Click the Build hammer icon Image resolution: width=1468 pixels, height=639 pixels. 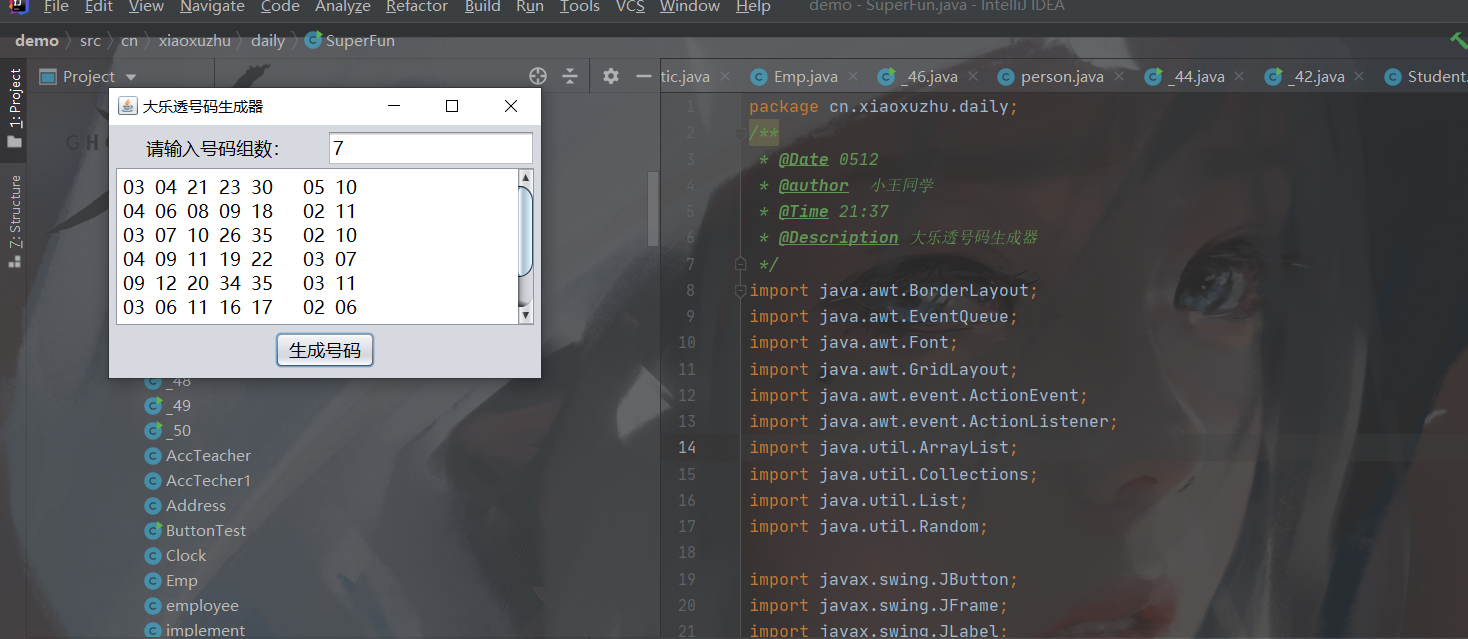click(1458, 41)
